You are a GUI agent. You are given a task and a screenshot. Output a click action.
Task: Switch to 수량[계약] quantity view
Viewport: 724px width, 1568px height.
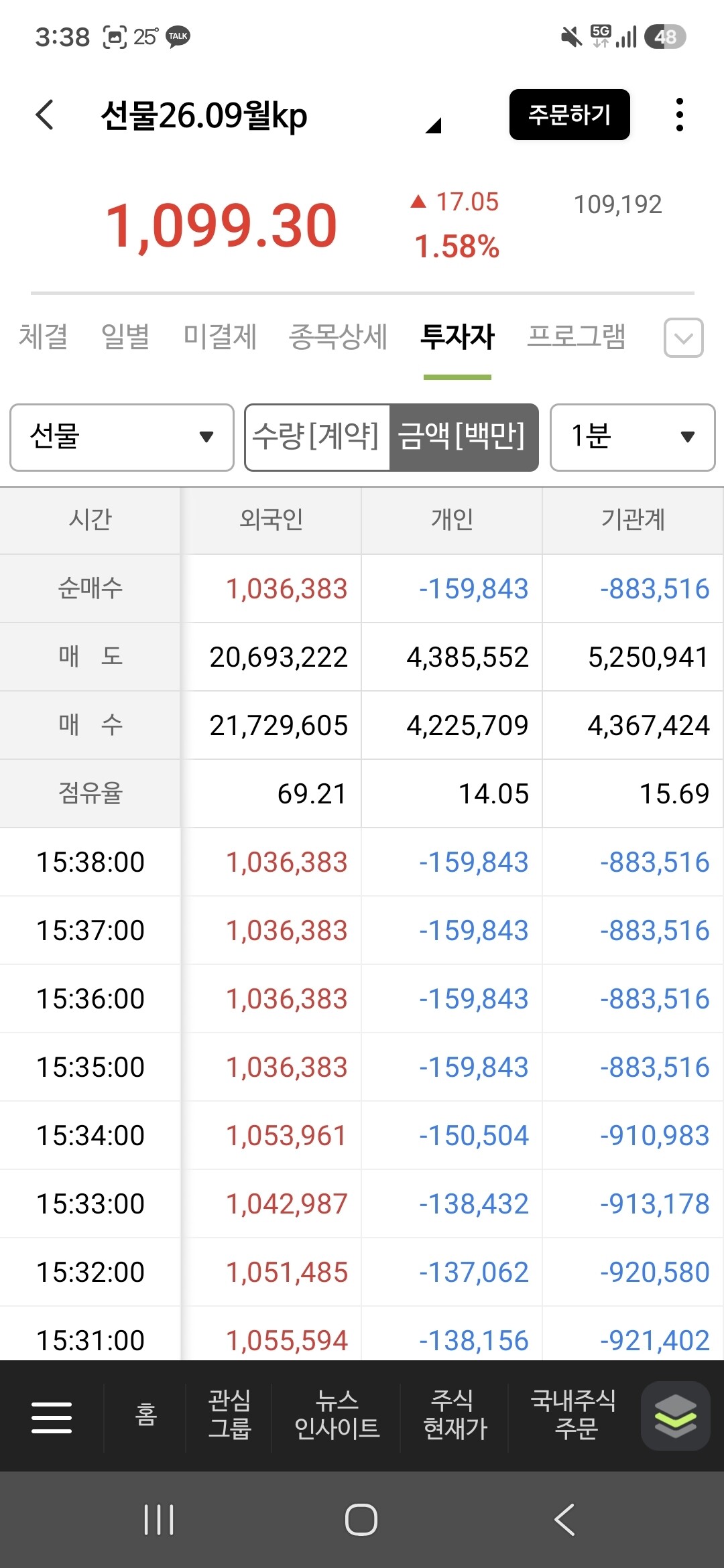point(316,437)
